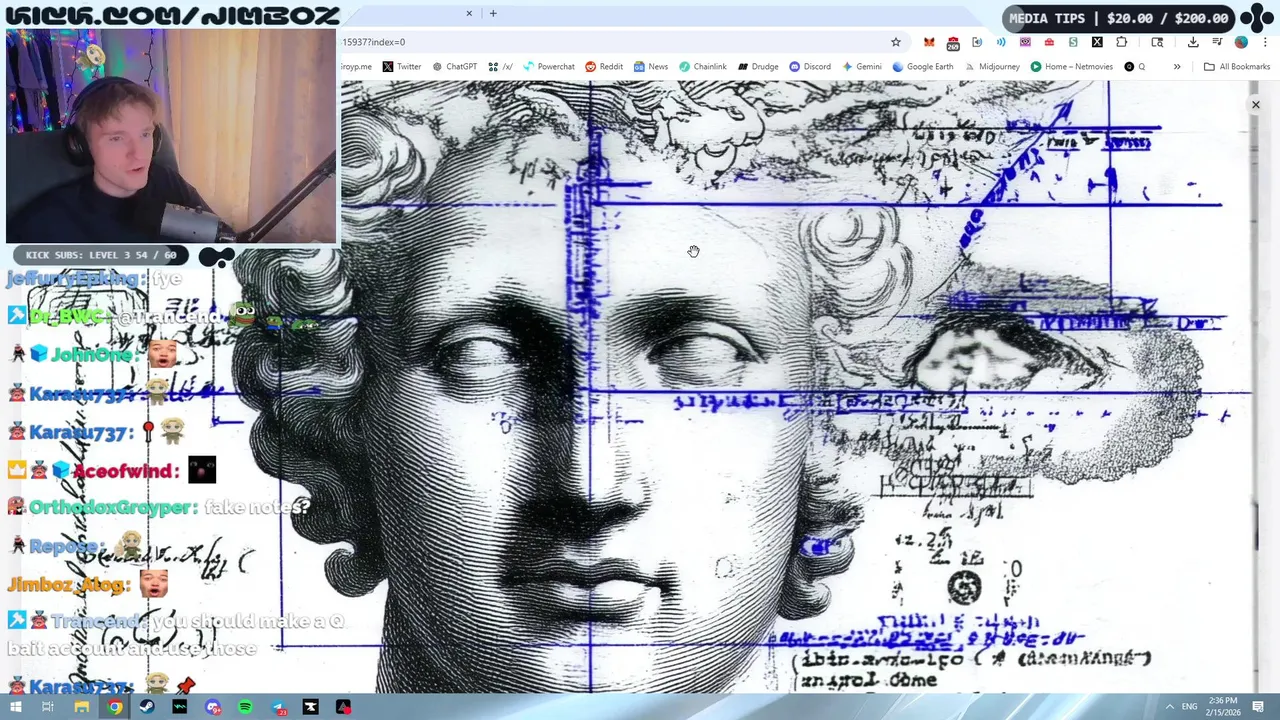Open the ChatGPT bookmark
Image resolution: width=1280 pixels, height=720 pixels.
(x=454, y=67)
